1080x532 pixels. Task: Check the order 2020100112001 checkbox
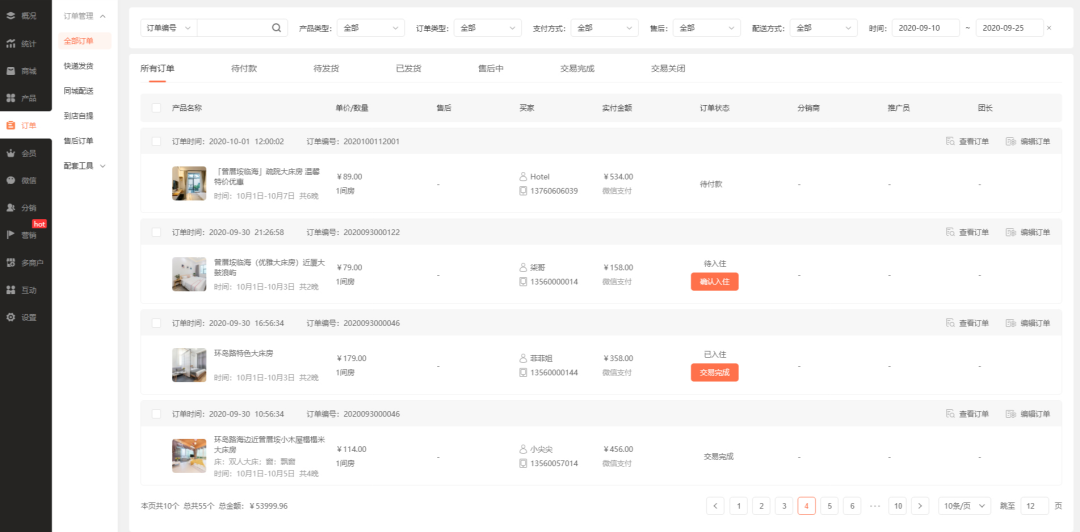tap(156, 141)
